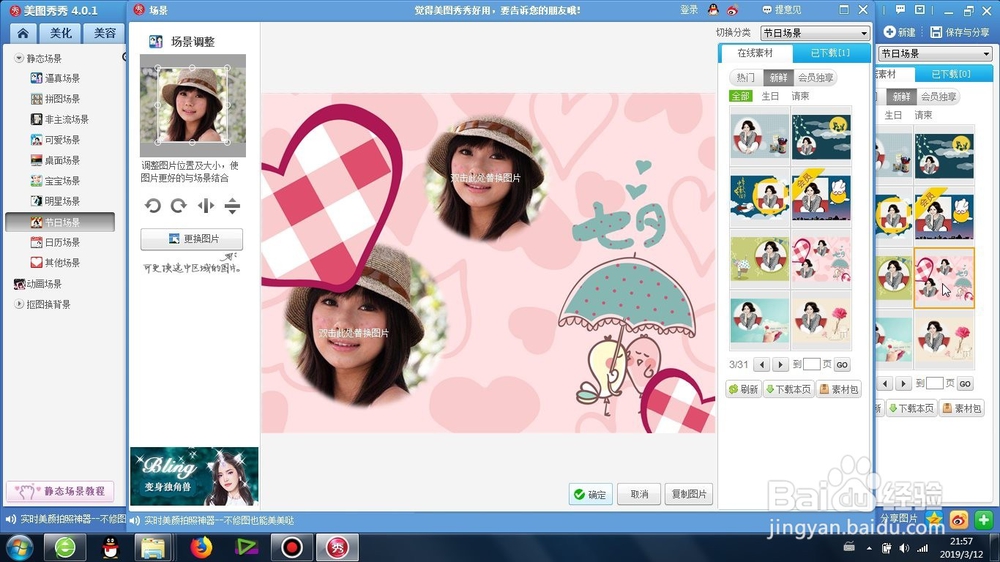Select rose flower scene thumbnail

[x=821, y=320]
